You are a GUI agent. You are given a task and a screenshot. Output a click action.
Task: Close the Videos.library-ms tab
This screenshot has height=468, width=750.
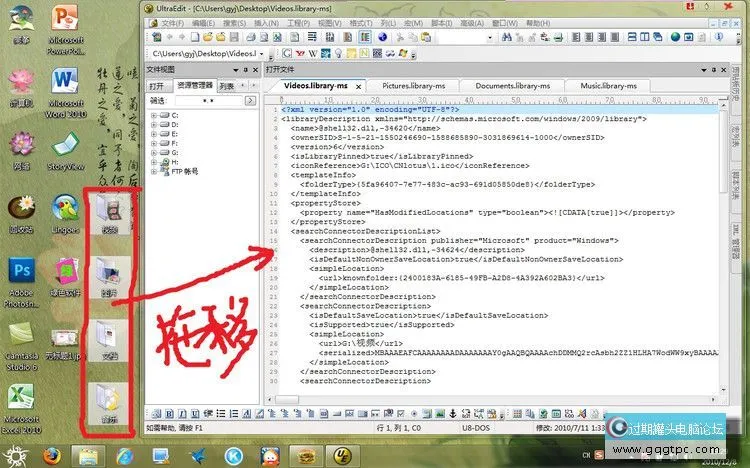coord(358,87)
